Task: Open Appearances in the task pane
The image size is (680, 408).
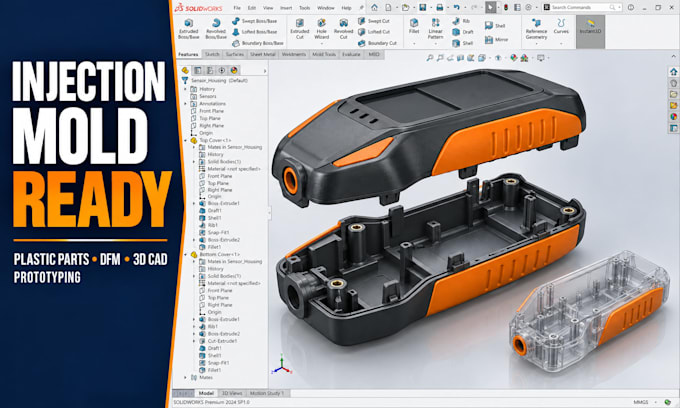Action: tap(673, 117)
